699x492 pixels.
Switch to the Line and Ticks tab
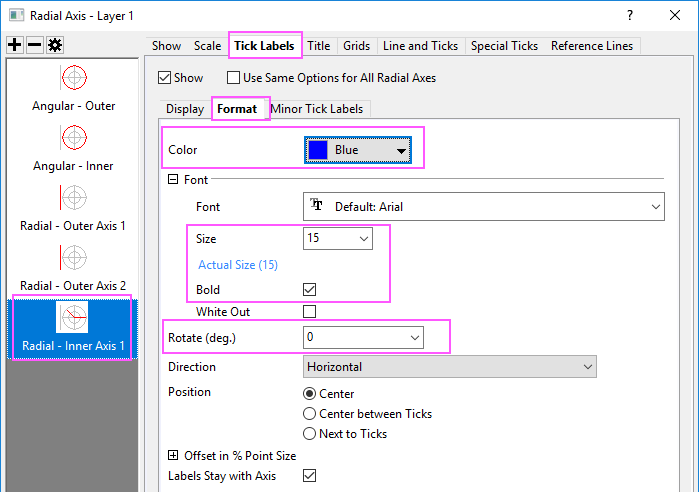(x=420, y=46)
